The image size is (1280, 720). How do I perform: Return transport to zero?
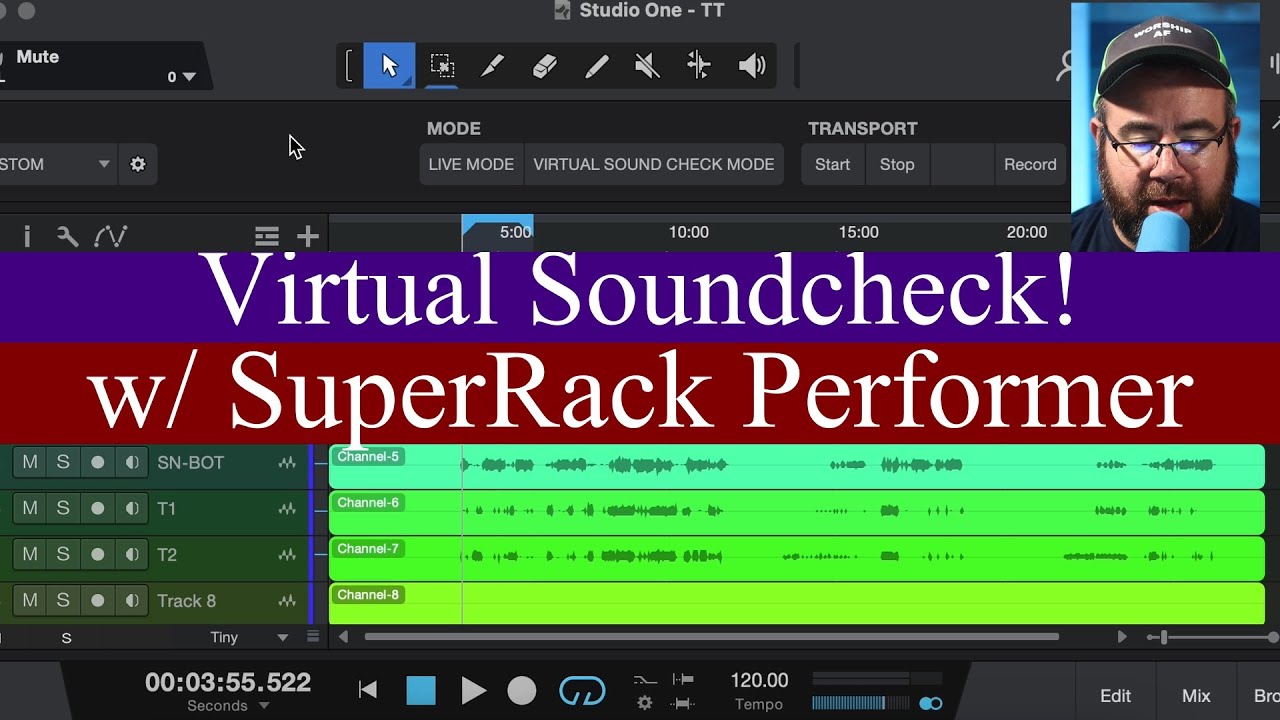[x=368, y=690]
